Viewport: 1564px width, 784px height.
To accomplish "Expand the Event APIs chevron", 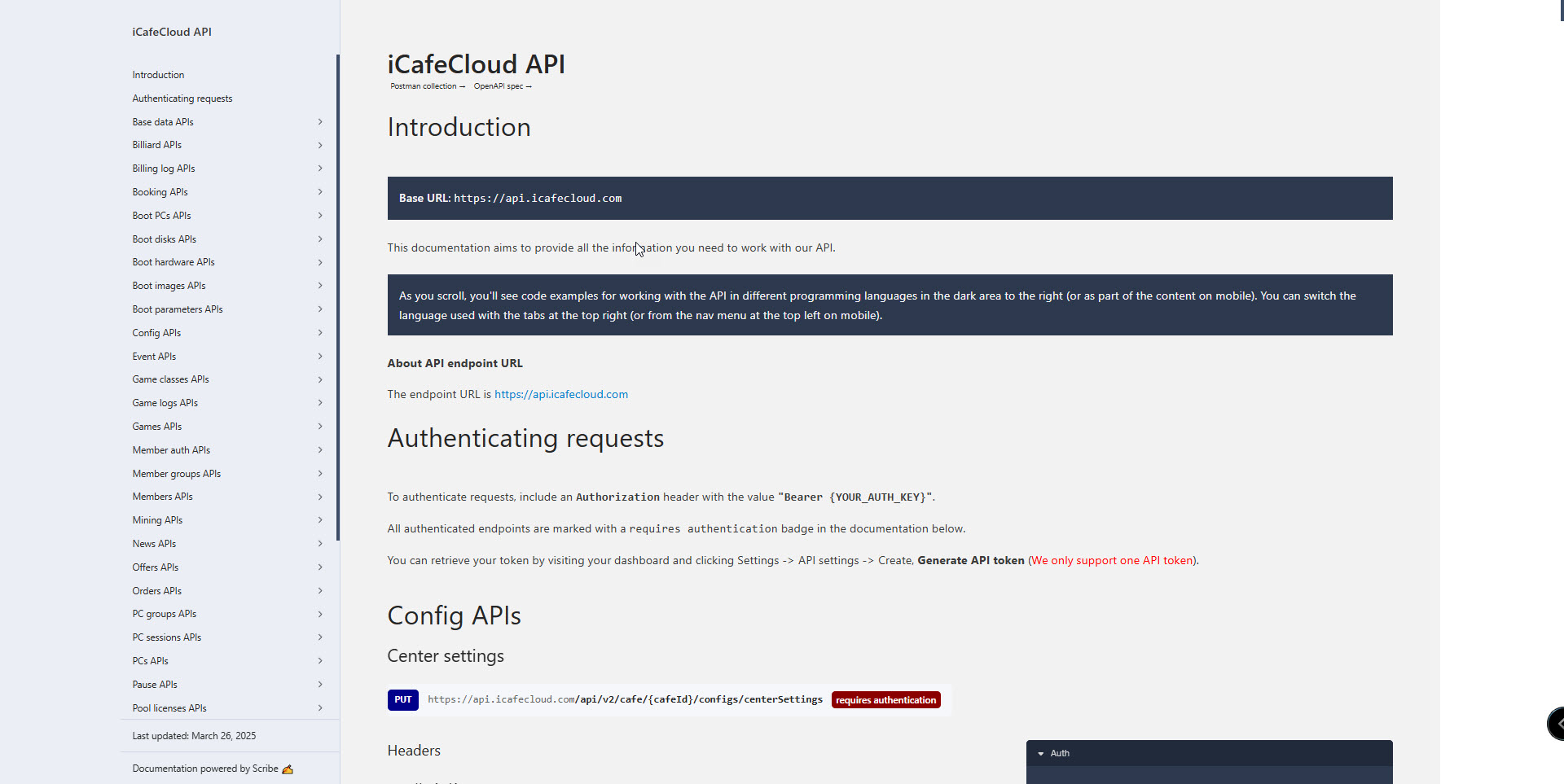I will 320,357.
